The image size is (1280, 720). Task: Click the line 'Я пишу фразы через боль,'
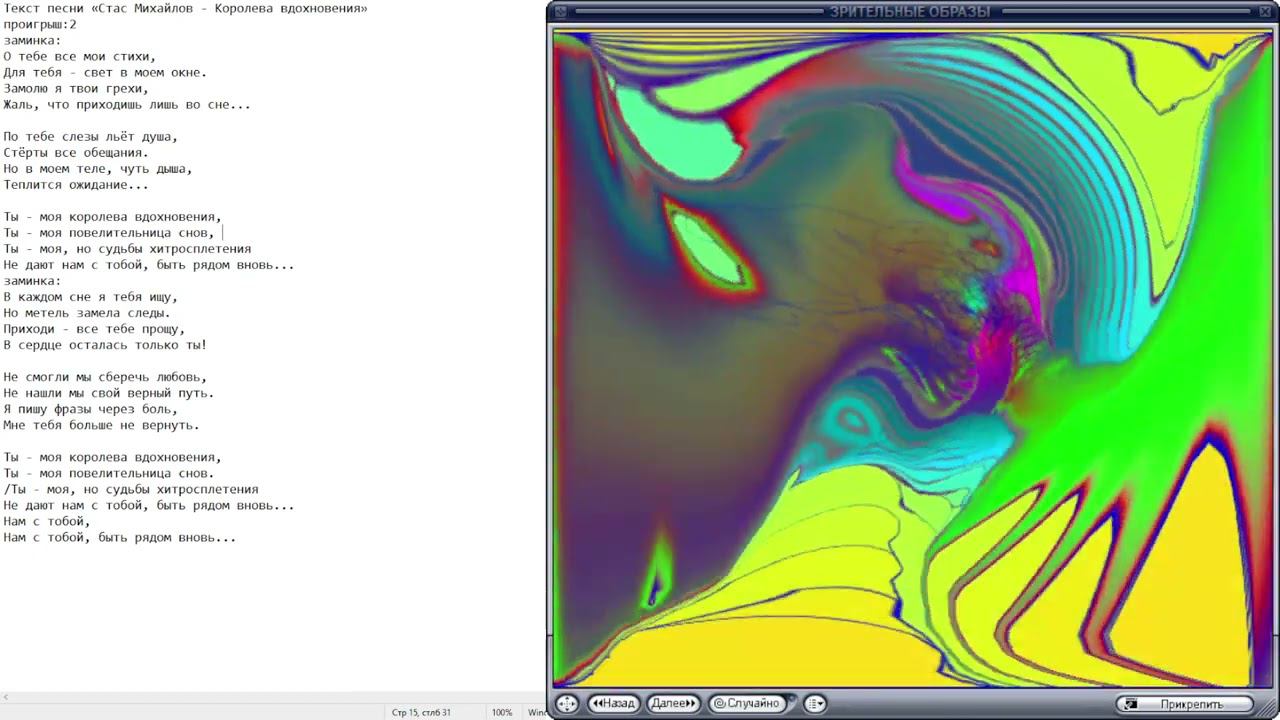pos(91,408)
